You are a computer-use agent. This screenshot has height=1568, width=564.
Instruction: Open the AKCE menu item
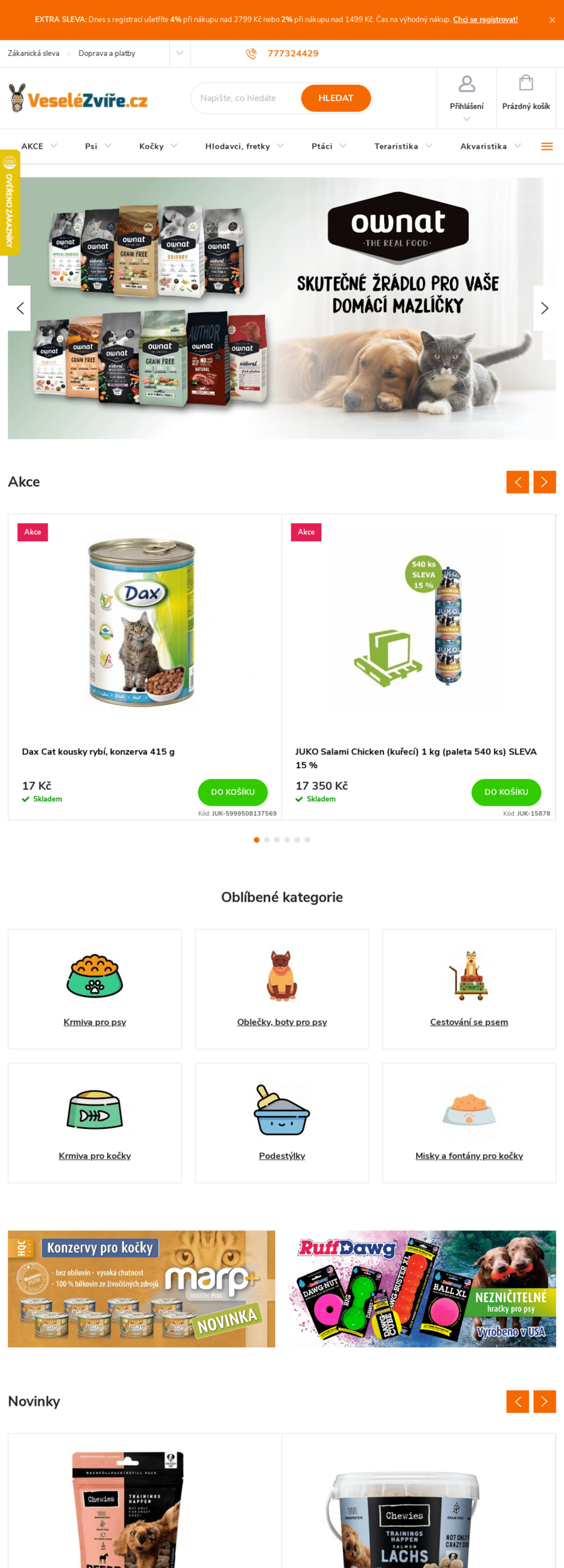point(39,146)
